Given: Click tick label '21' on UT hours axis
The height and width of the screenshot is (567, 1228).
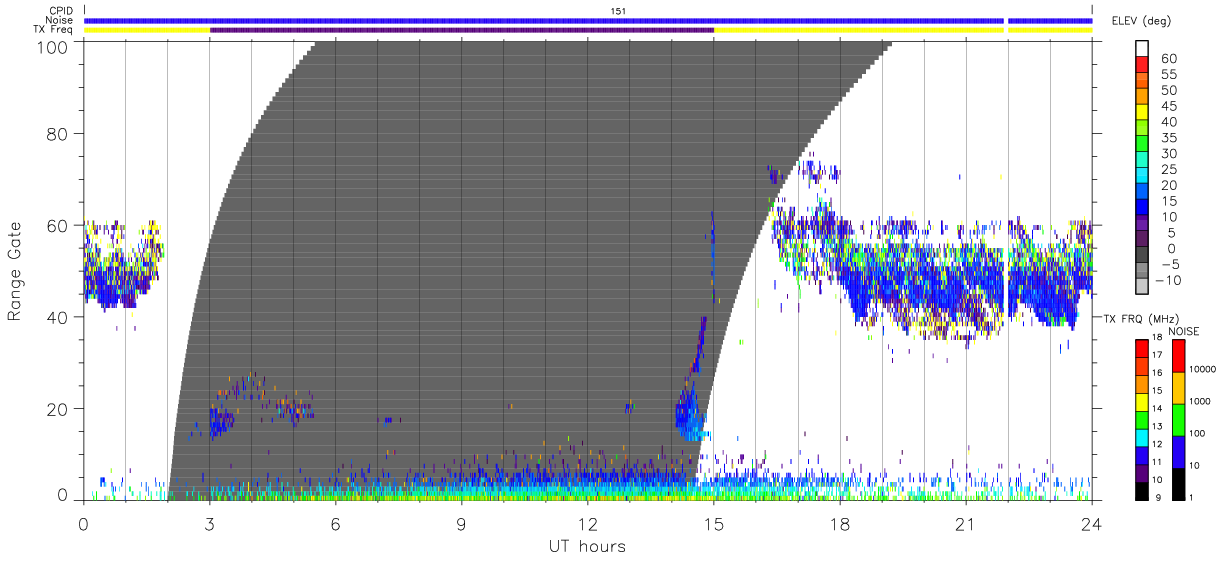Looking at the screenshot, I should coord(965,524).
